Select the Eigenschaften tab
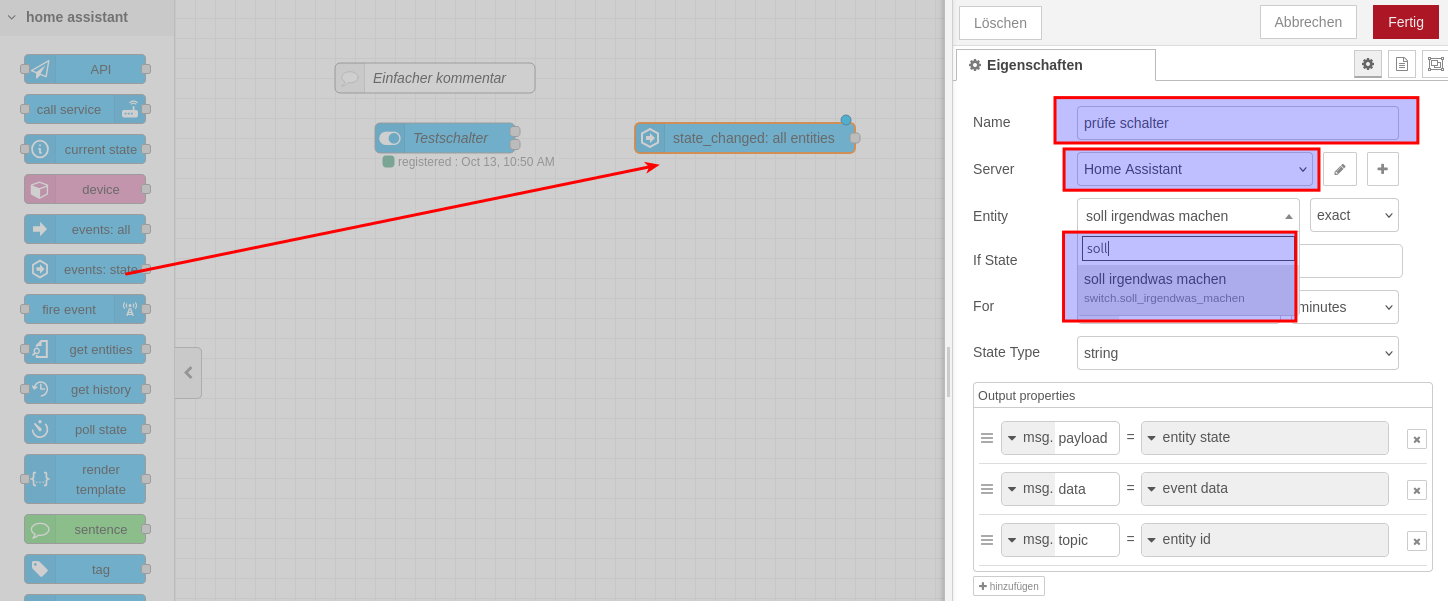 1055,65
